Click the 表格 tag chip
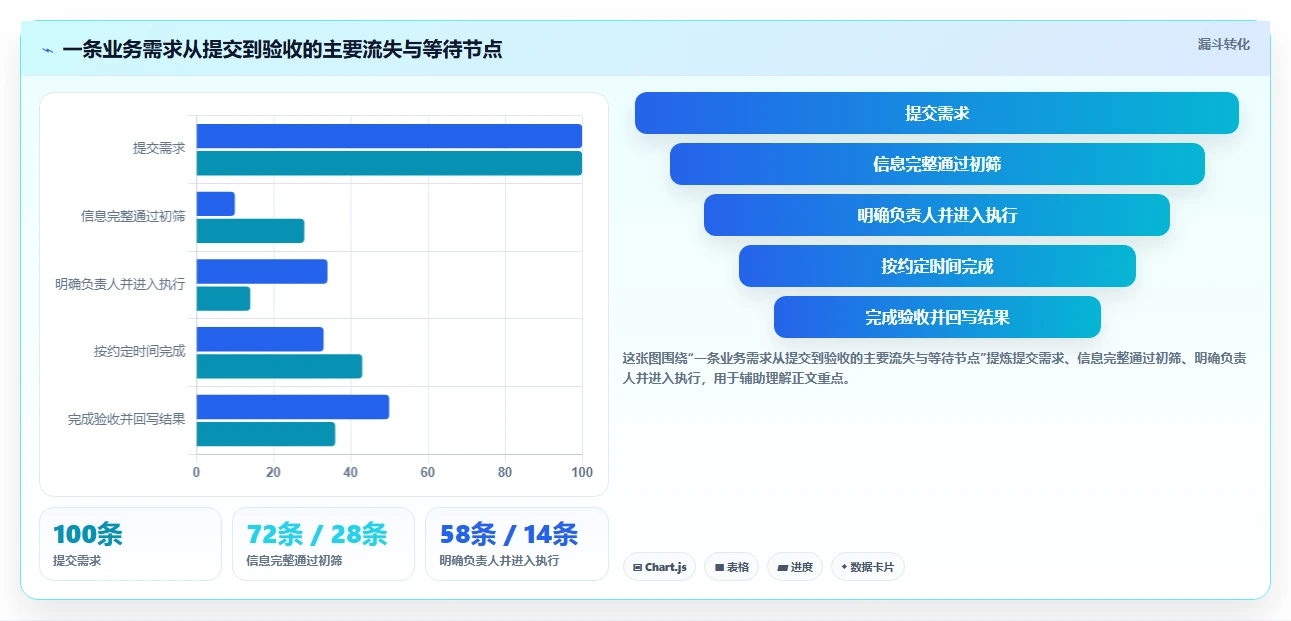1291x621 pixels. click(x=731, y=567)
